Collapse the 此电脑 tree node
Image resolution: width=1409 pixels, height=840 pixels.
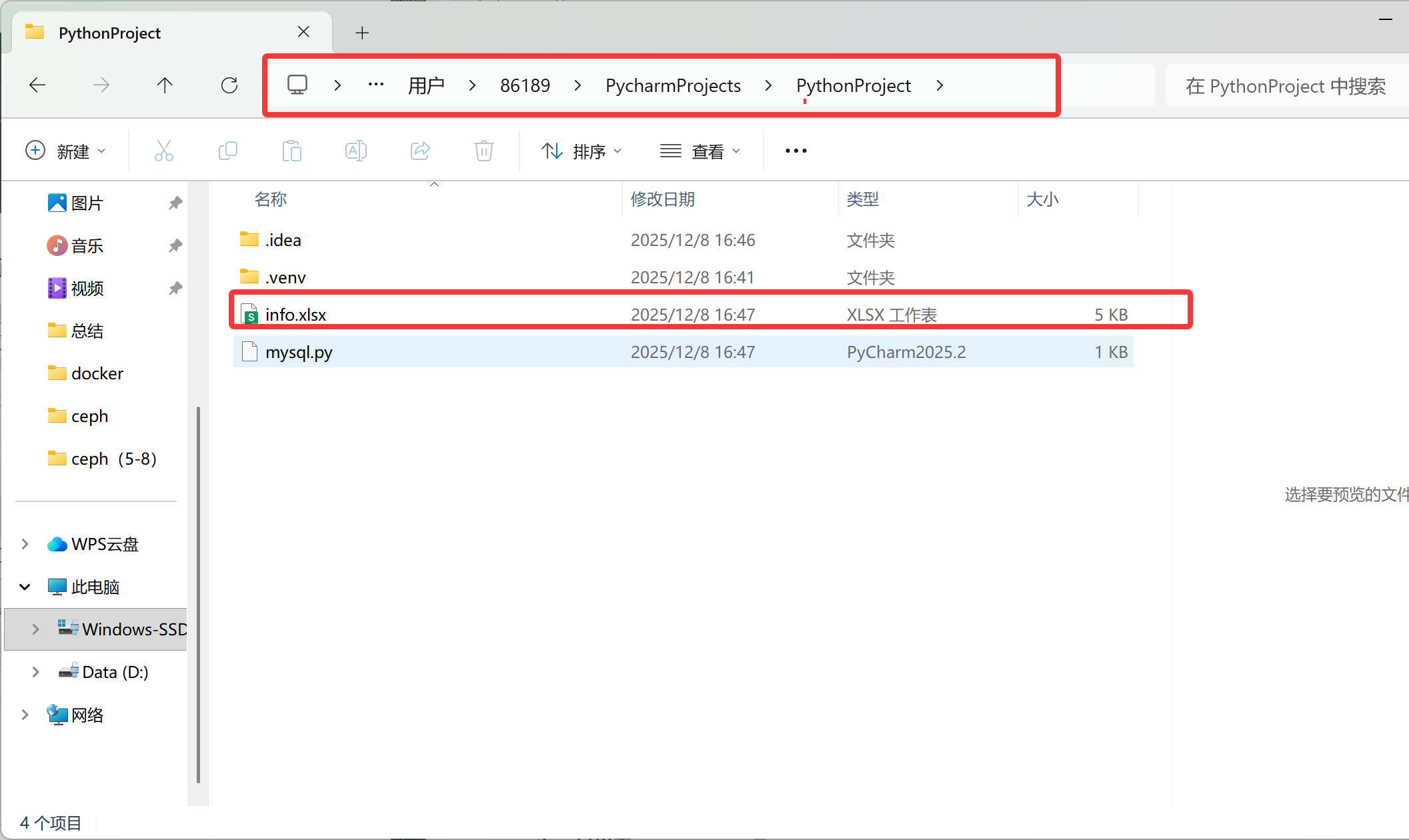(x=25, y=587)
